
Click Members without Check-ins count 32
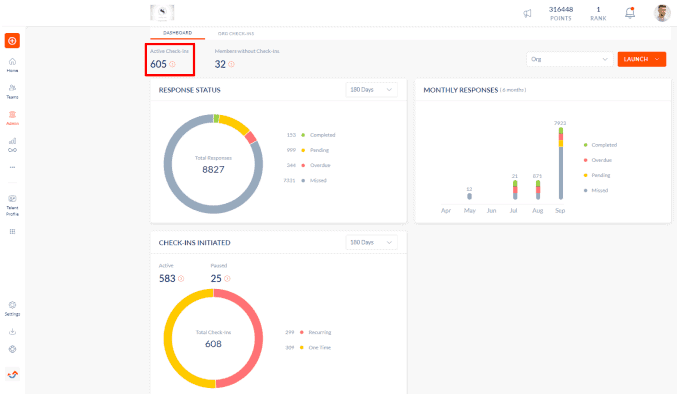tap(220, 64)
